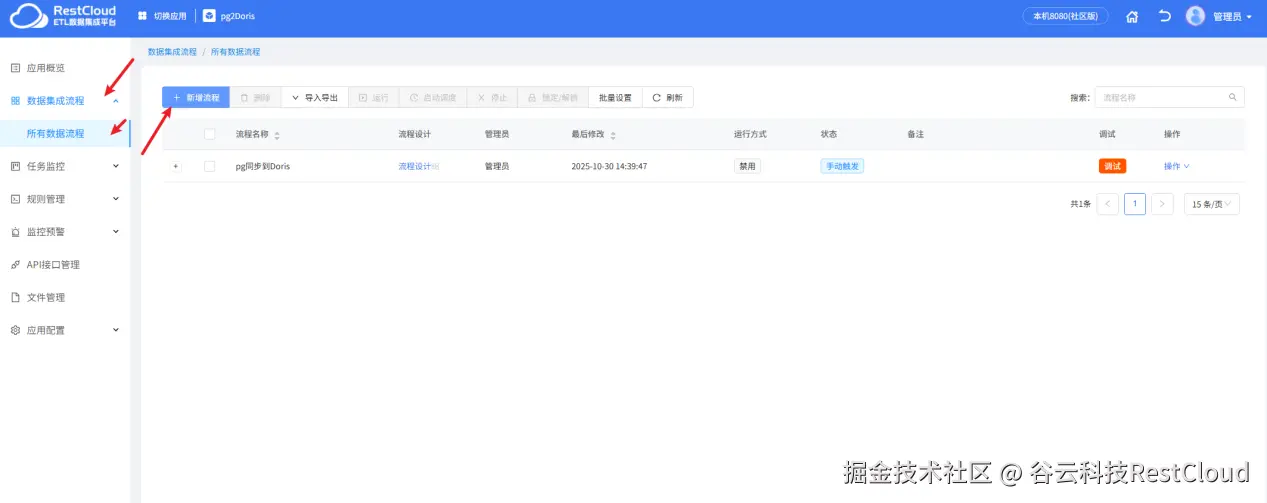
Task: Click the 禁用 run mode tag
Action: click(747, 166)
